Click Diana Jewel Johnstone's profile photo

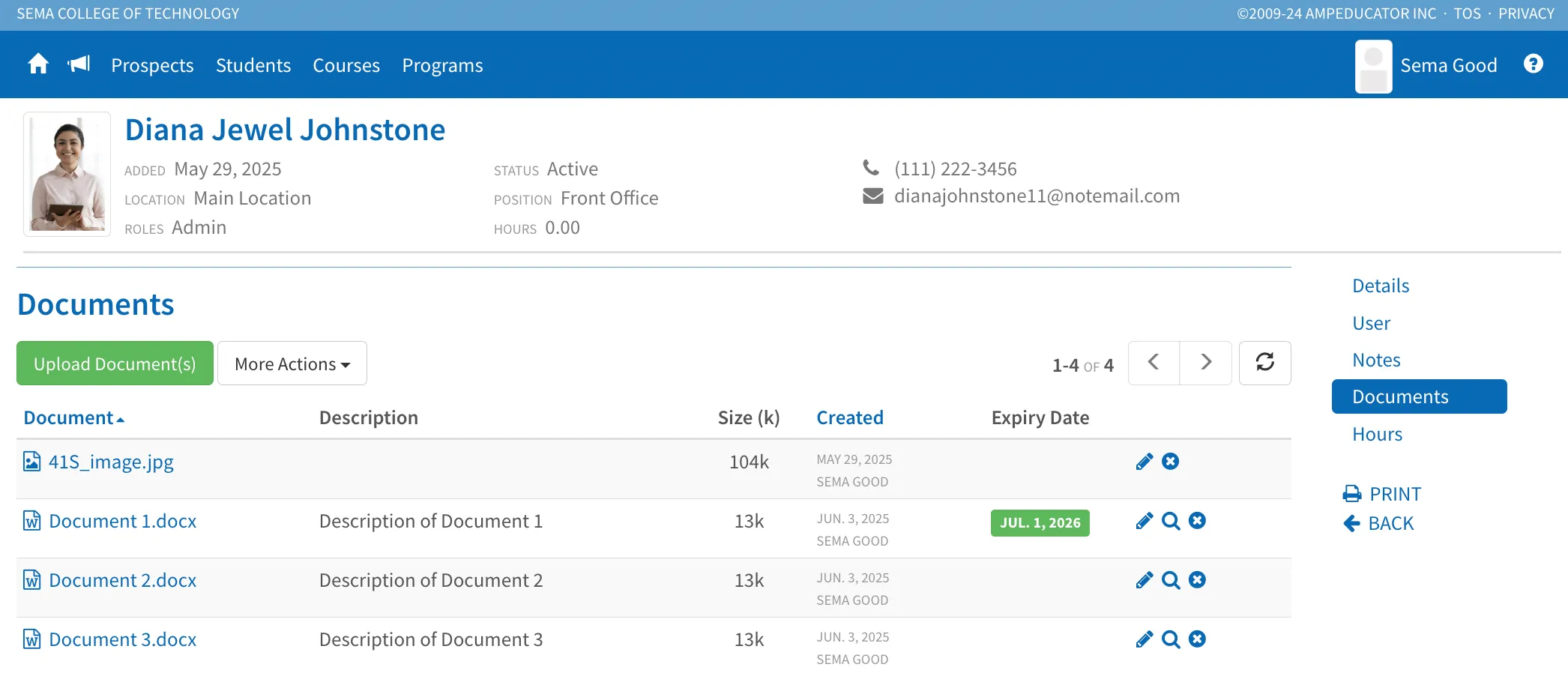(x=67, y=175)
